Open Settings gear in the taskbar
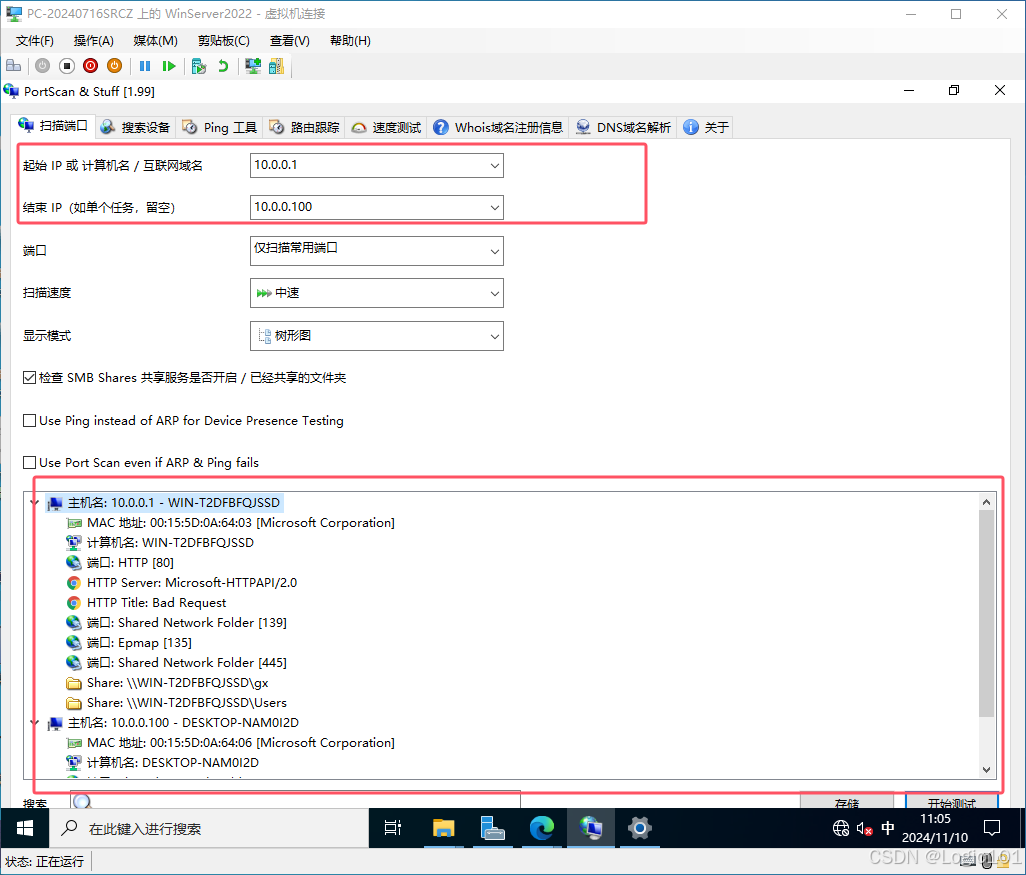This screenshot has width=1026, height=875. pos(639,829)
